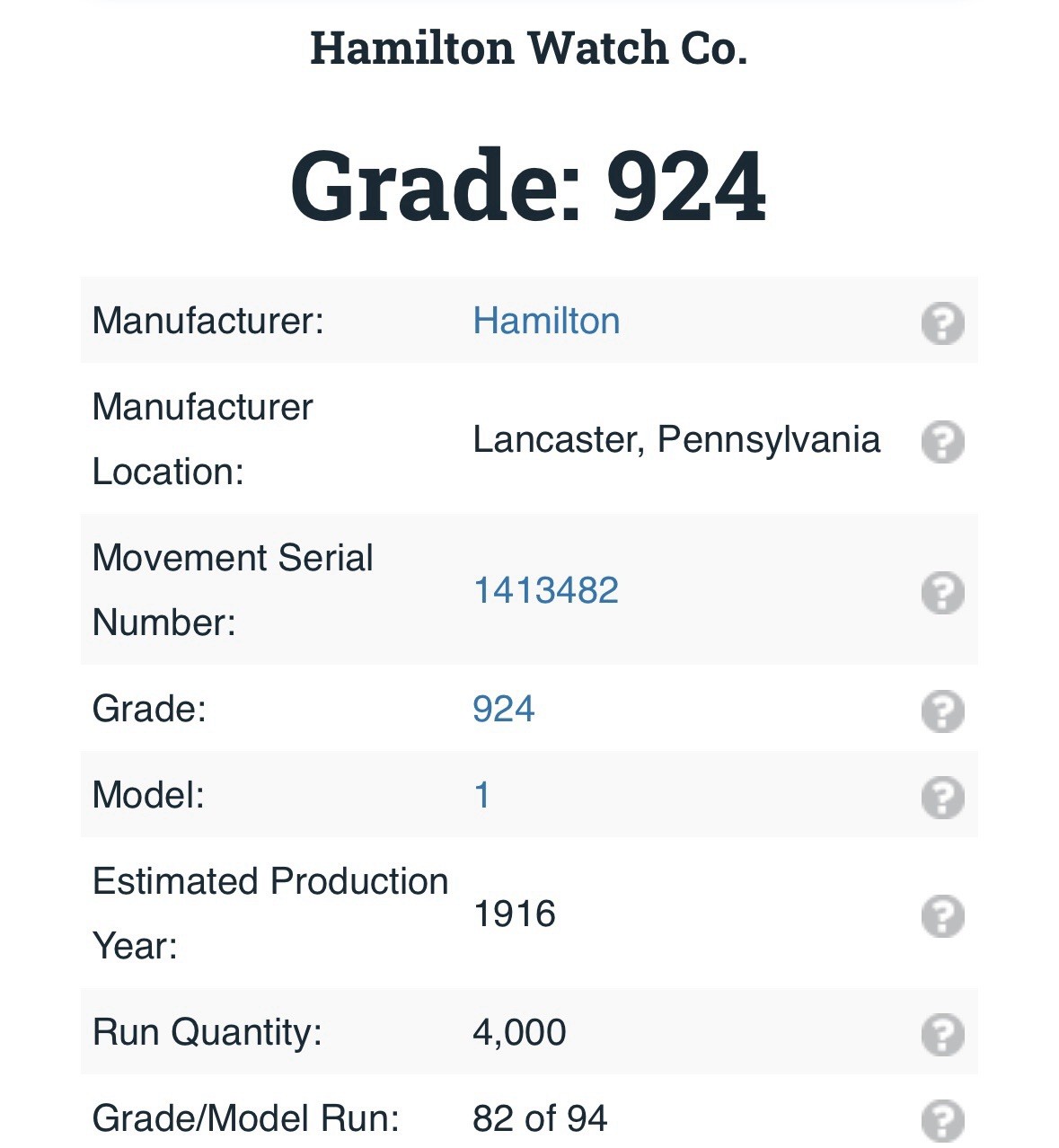Click help icon next to Run Quantity
This screenshot has height=1148, width=1059.
pyautogui.click(x=942, y=1034)
